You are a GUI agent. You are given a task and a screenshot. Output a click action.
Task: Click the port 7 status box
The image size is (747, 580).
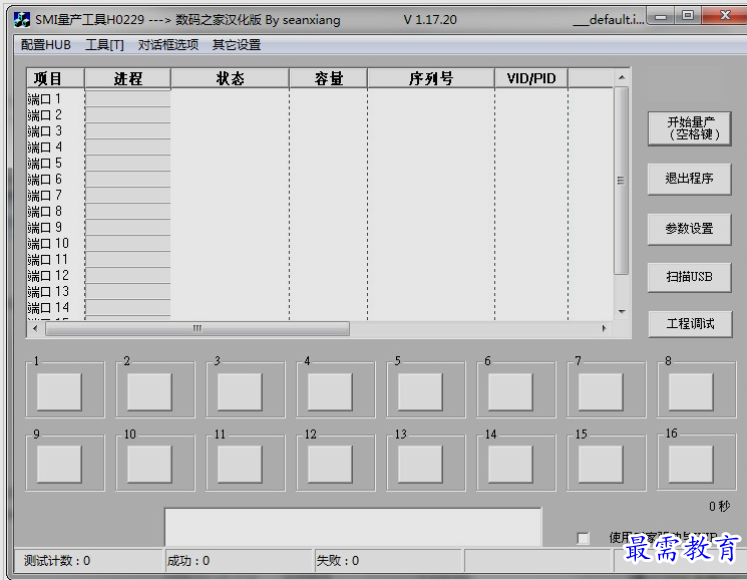(x=600, y=392)
